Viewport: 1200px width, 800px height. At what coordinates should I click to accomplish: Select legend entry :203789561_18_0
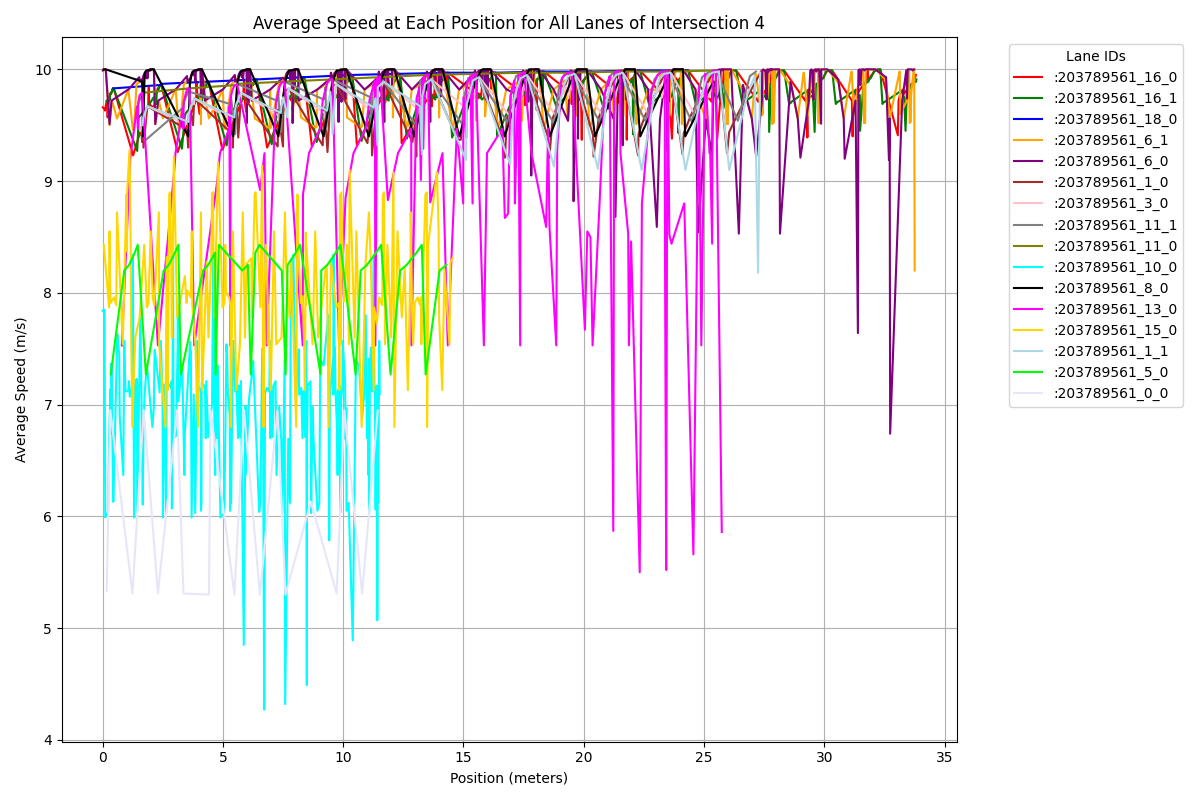tap(1095, 119)
